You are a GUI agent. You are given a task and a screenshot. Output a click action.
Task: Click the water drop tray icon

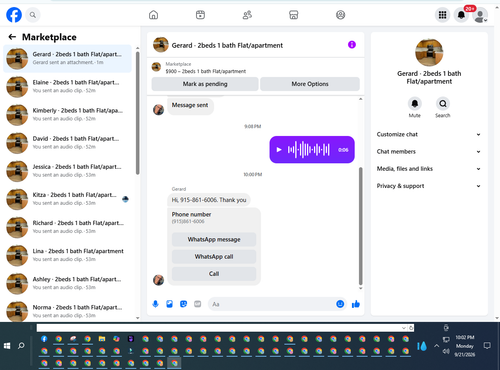[422, 346]
